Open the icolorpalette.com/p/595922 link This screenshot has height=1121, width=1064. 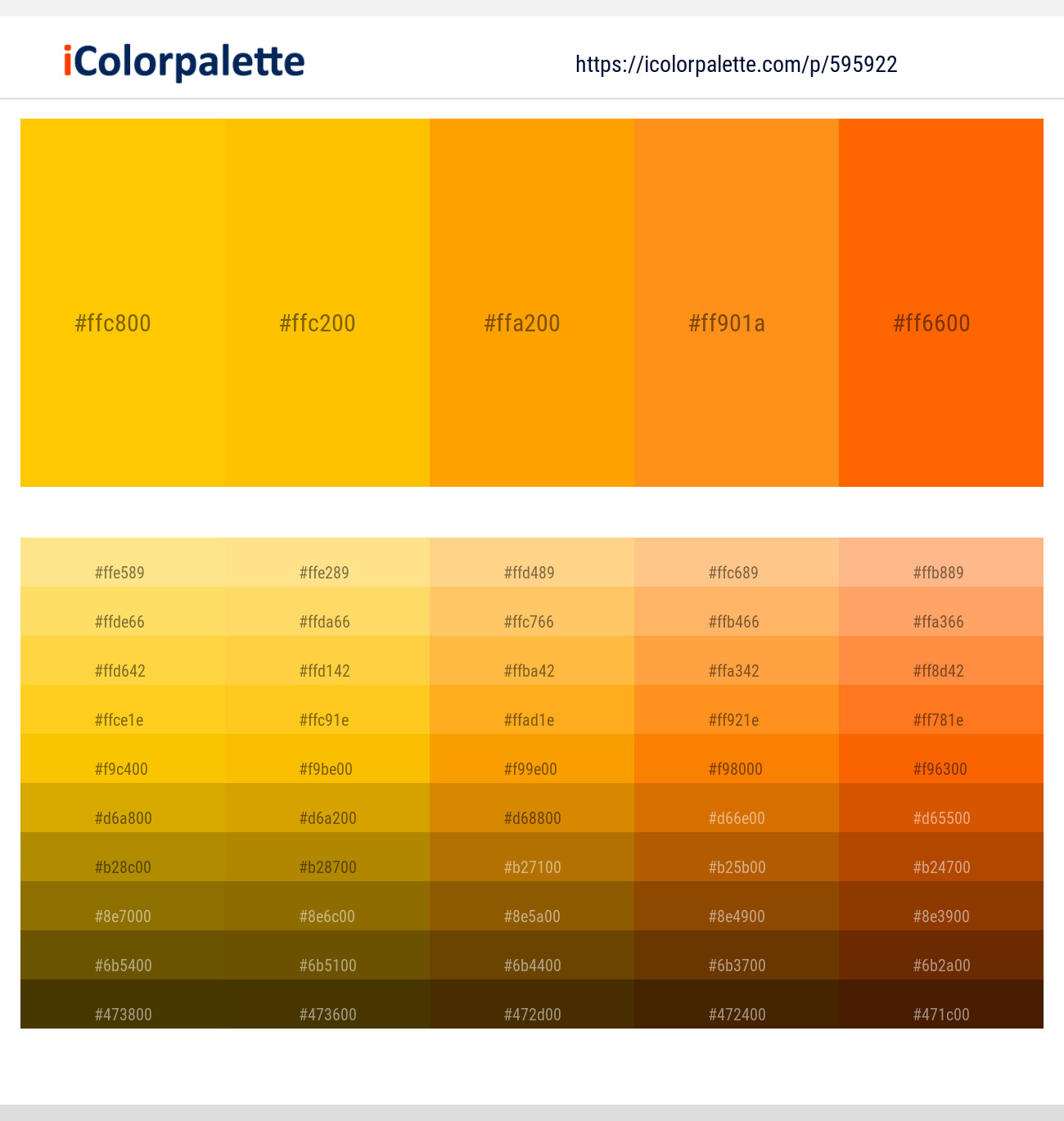(736, 65)
